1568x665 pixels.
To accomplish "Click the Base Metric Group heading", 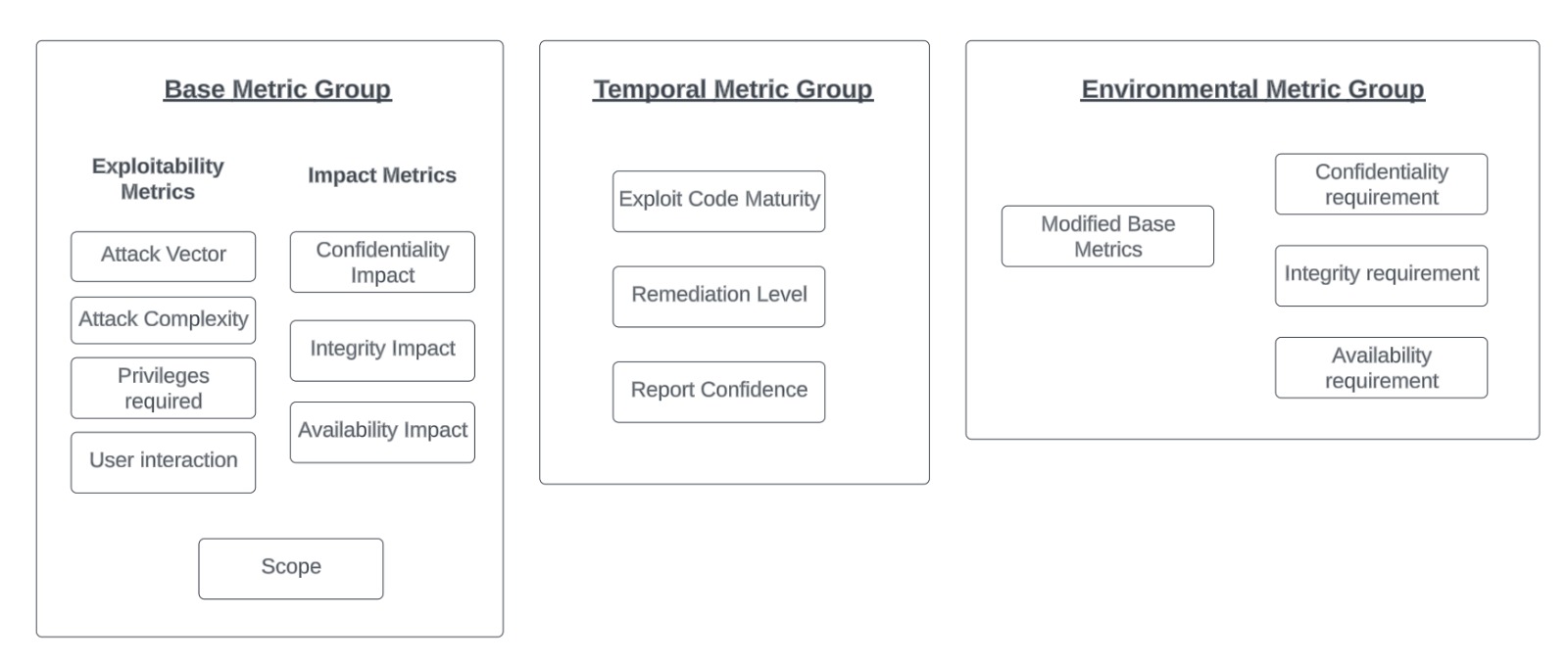I will 277,89.
